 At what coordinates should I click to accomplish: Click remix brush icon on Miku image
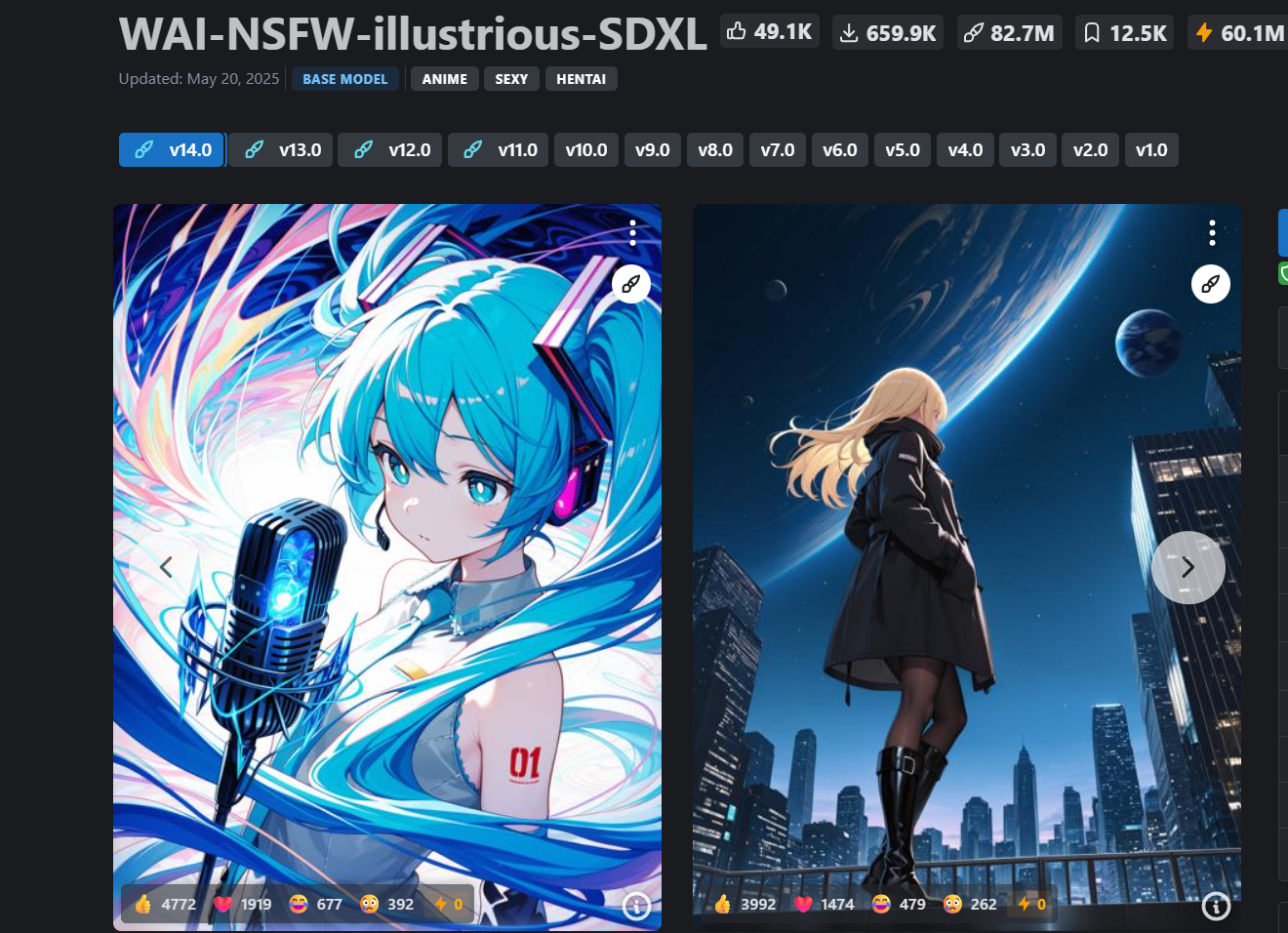click(x=631, y=284)
